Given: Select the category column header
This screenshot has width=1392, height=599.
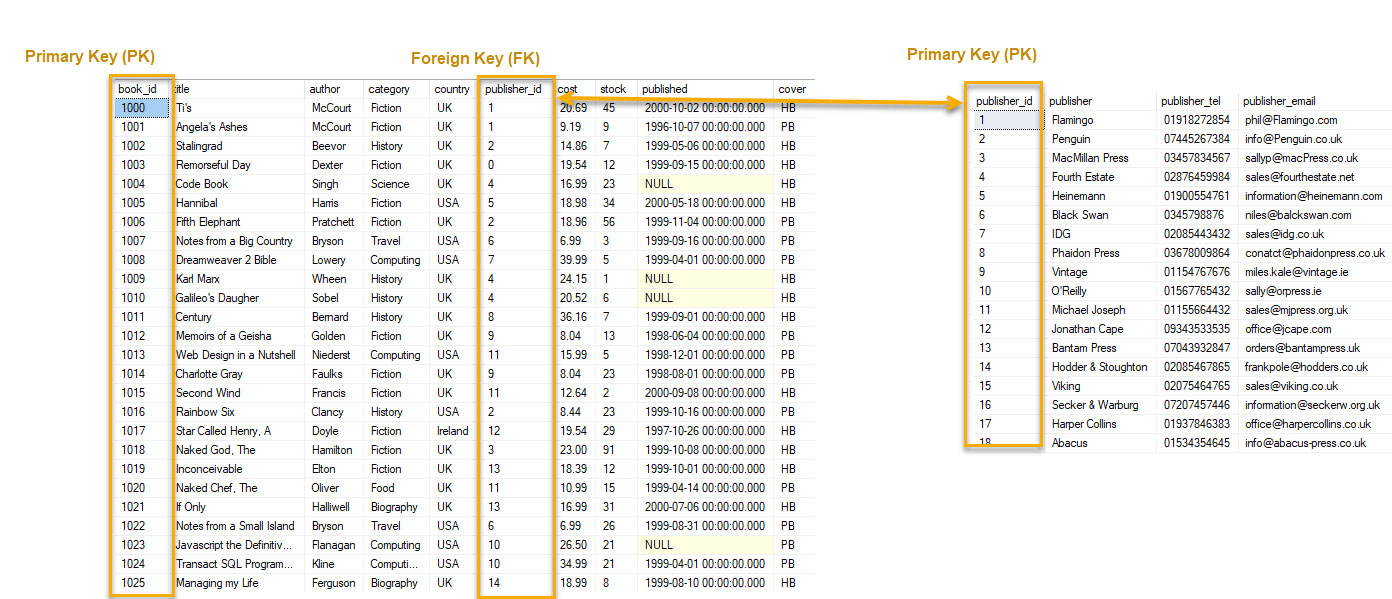Looking at the screenshot, I should pos(388,89).
